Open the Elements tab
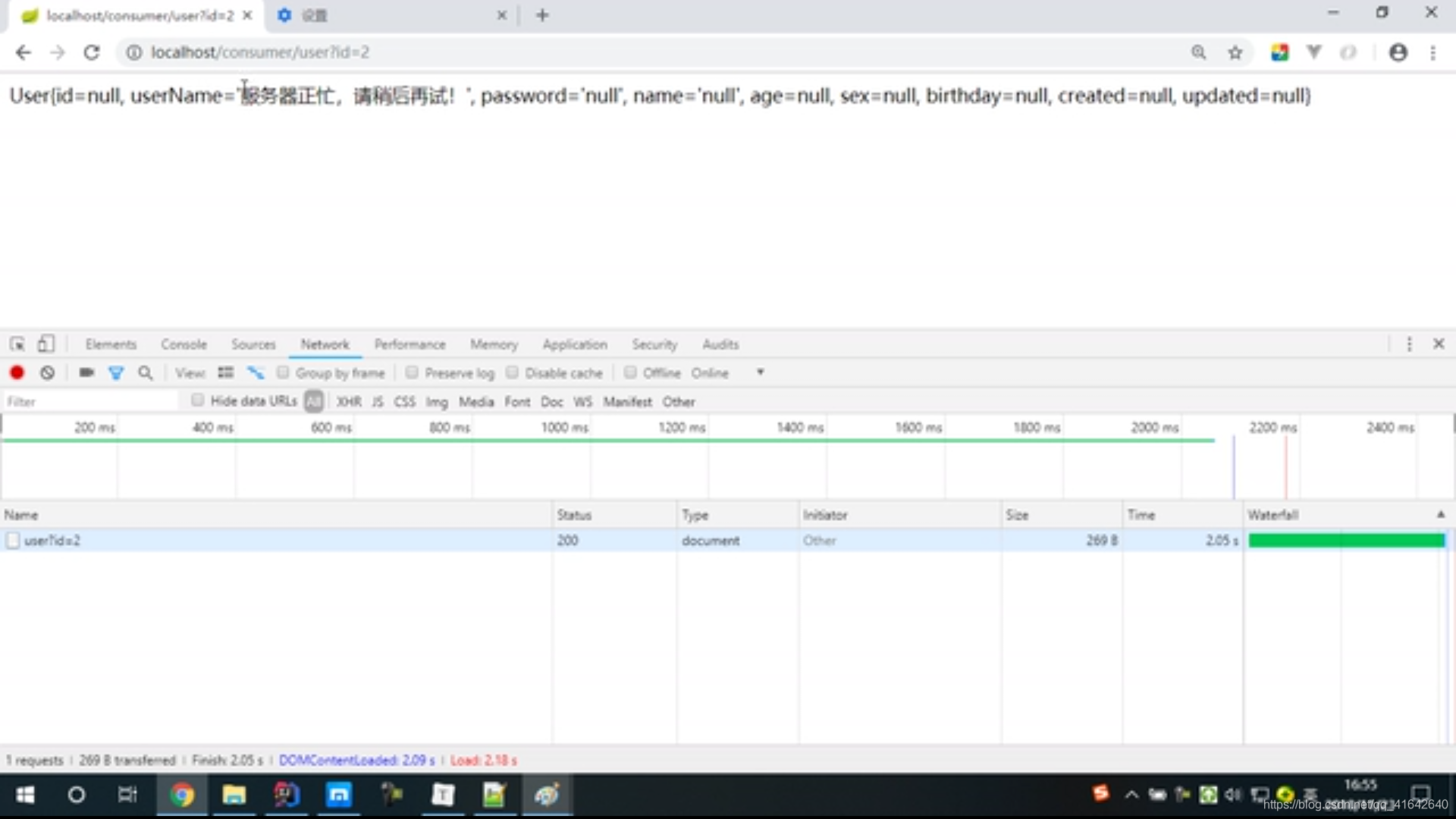1456x819 pixels. (x=111, y=344)
